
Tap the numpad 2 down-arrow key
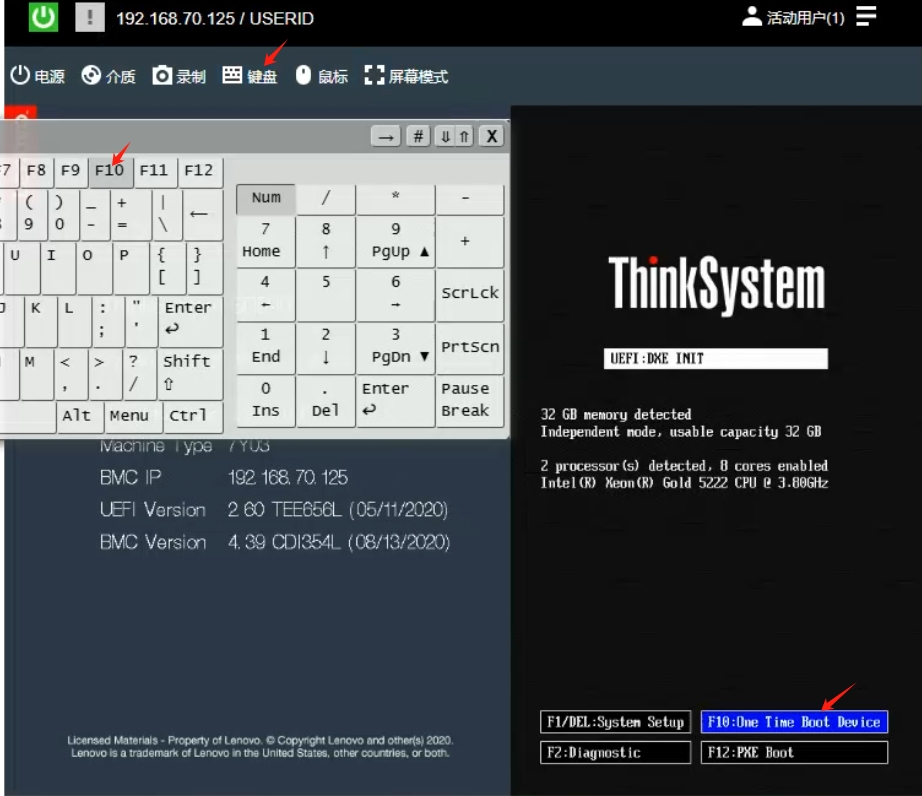tap(326, 348)
